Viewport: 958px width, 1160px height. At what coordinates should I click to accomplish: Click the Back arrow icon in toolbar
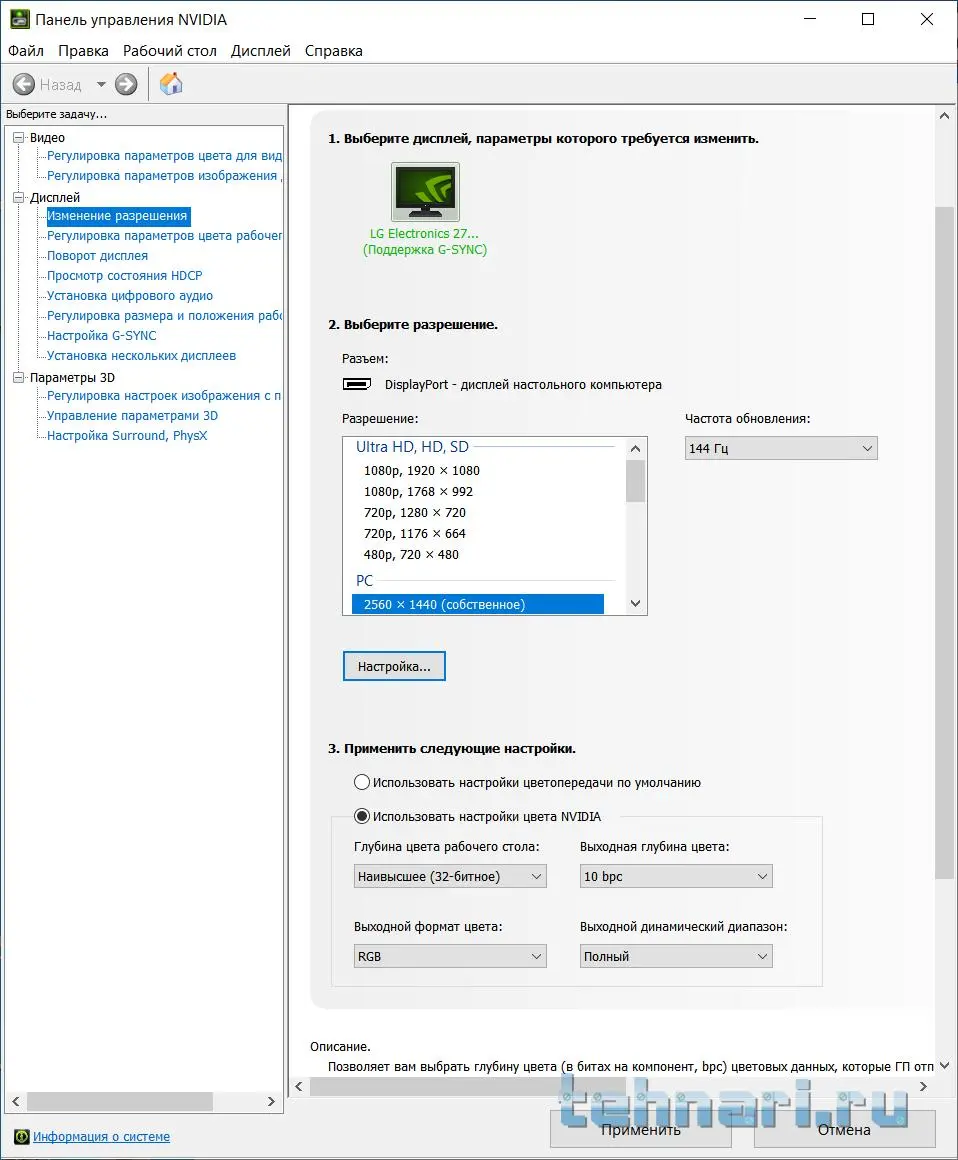point(24,84)
